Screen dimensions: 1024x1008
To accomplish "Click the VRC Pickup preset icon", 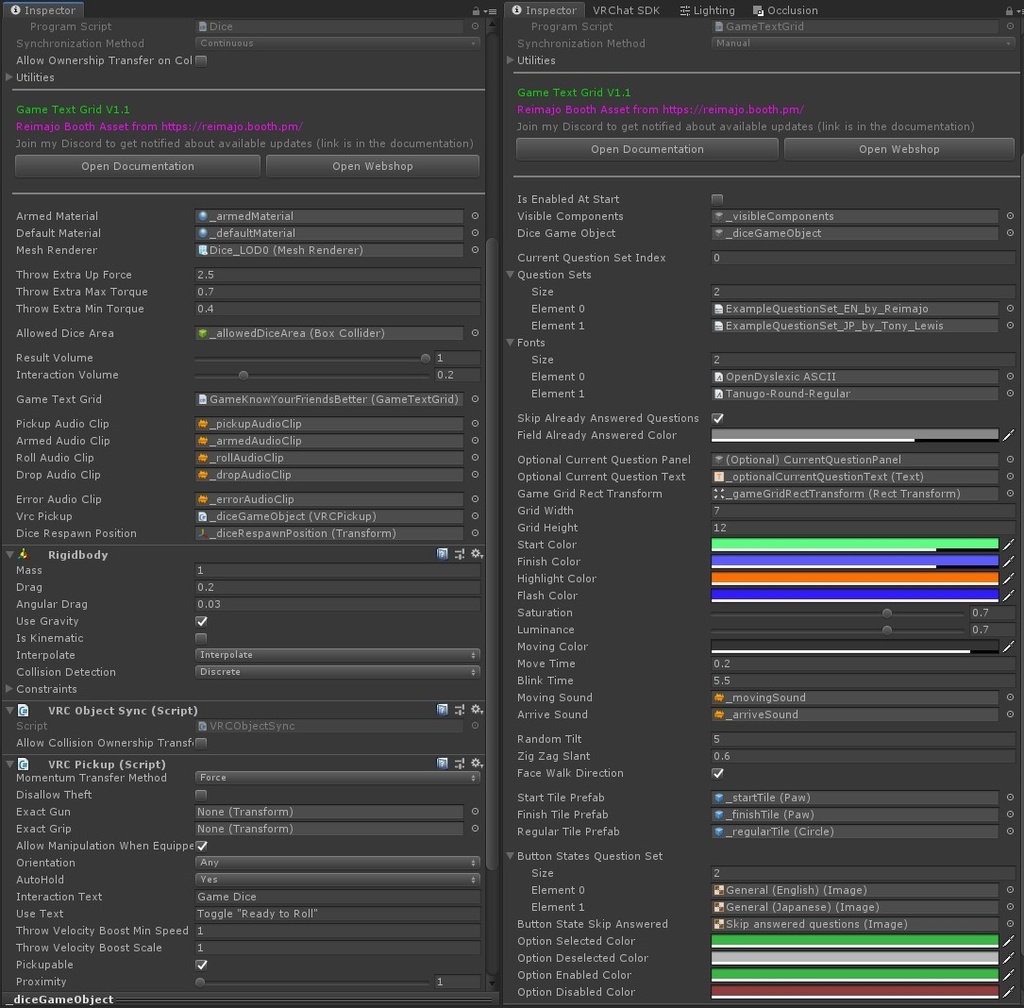I will [459, 764].
